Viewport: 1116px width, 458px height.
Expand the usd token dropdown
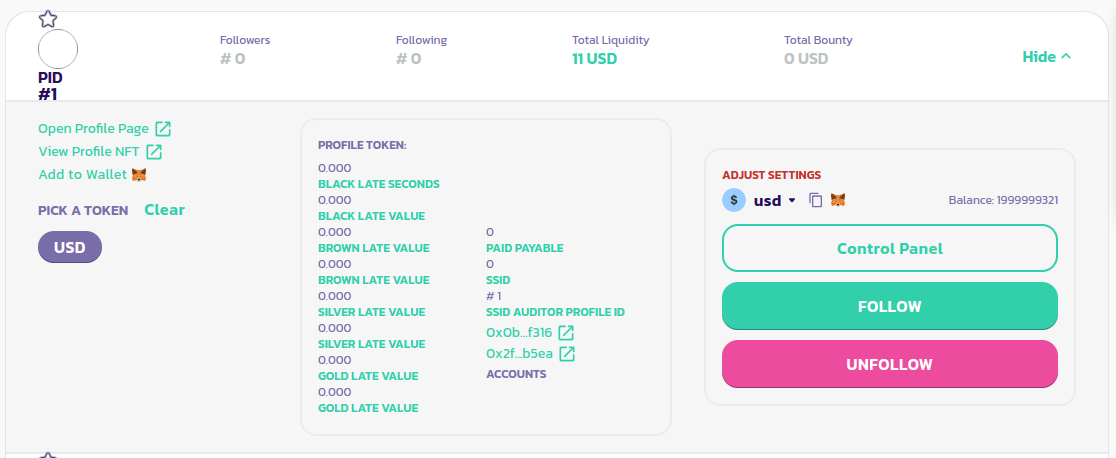tap(792, 200)
